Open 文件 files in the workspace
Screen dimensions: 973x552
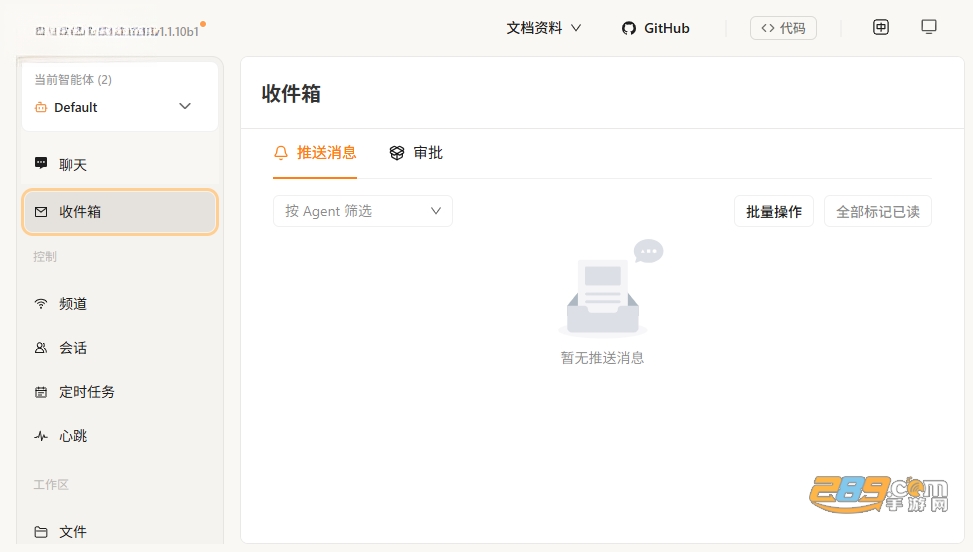(120, 532)
